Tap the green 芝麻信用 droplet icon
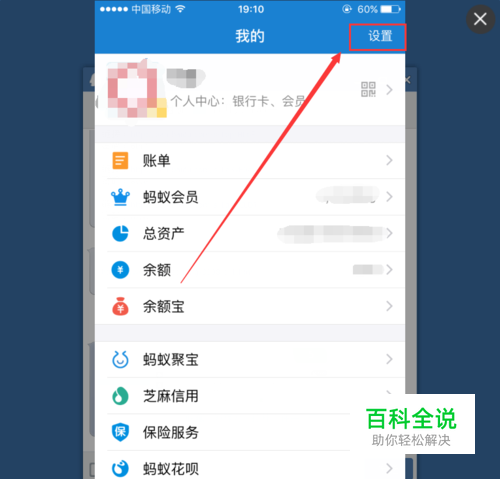The width and height of the screenshot is (500, 479). (x=120, y=396)
